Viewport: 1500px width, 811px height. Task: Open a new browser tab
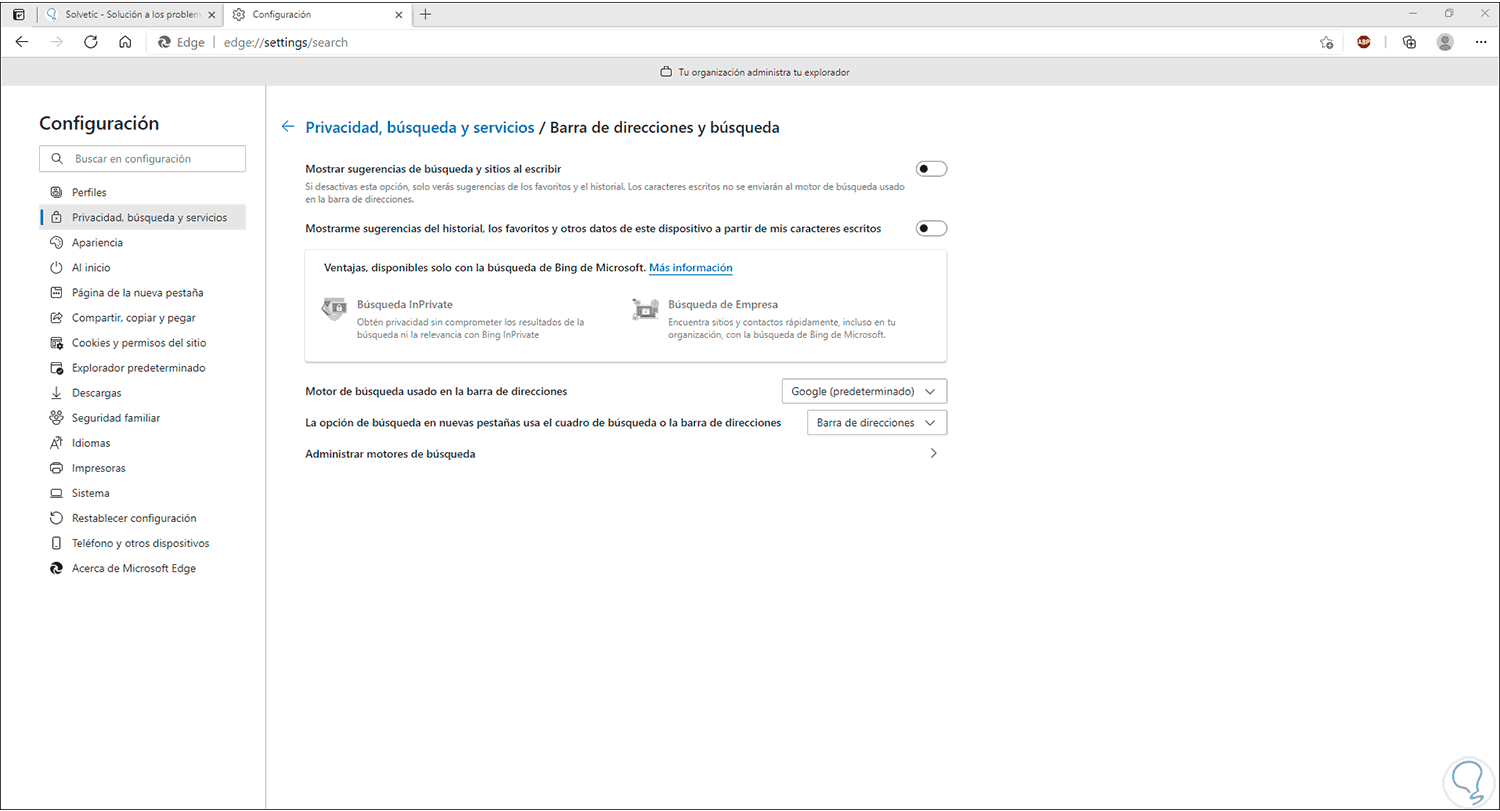tap(426, 15)
